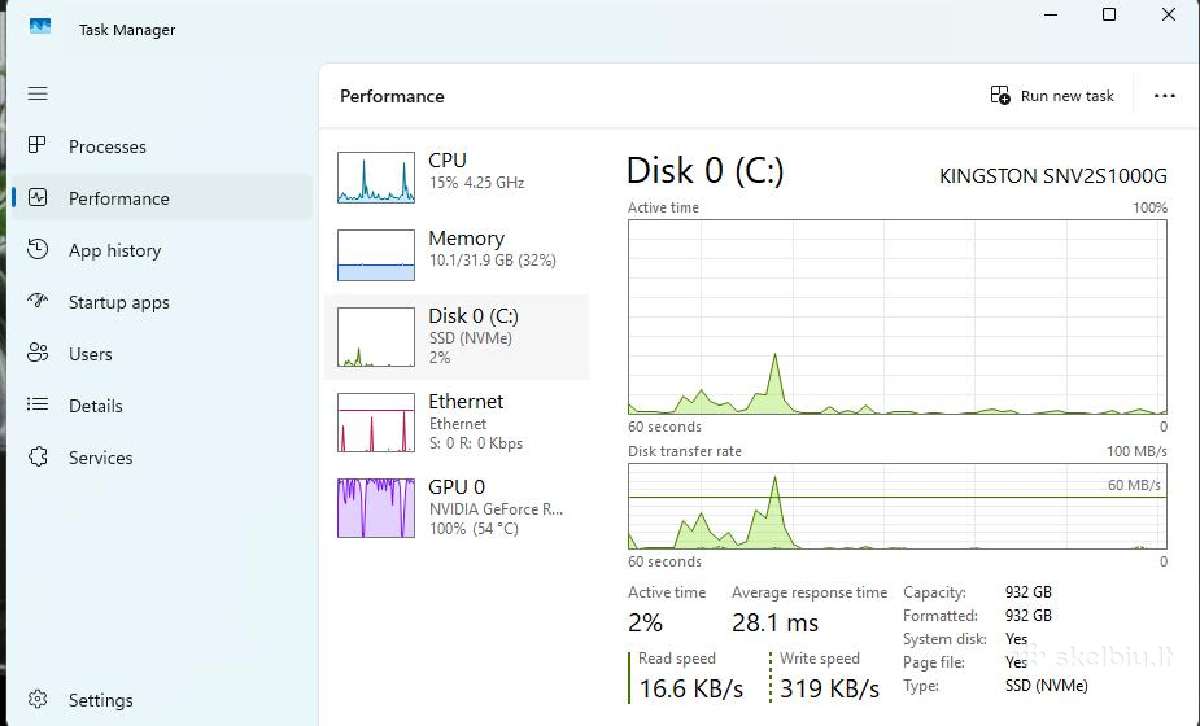Select the Startup apps gauge icon
Viewport: 1200px width, 726px height.
pyautogui.click(x=38, y=302)
